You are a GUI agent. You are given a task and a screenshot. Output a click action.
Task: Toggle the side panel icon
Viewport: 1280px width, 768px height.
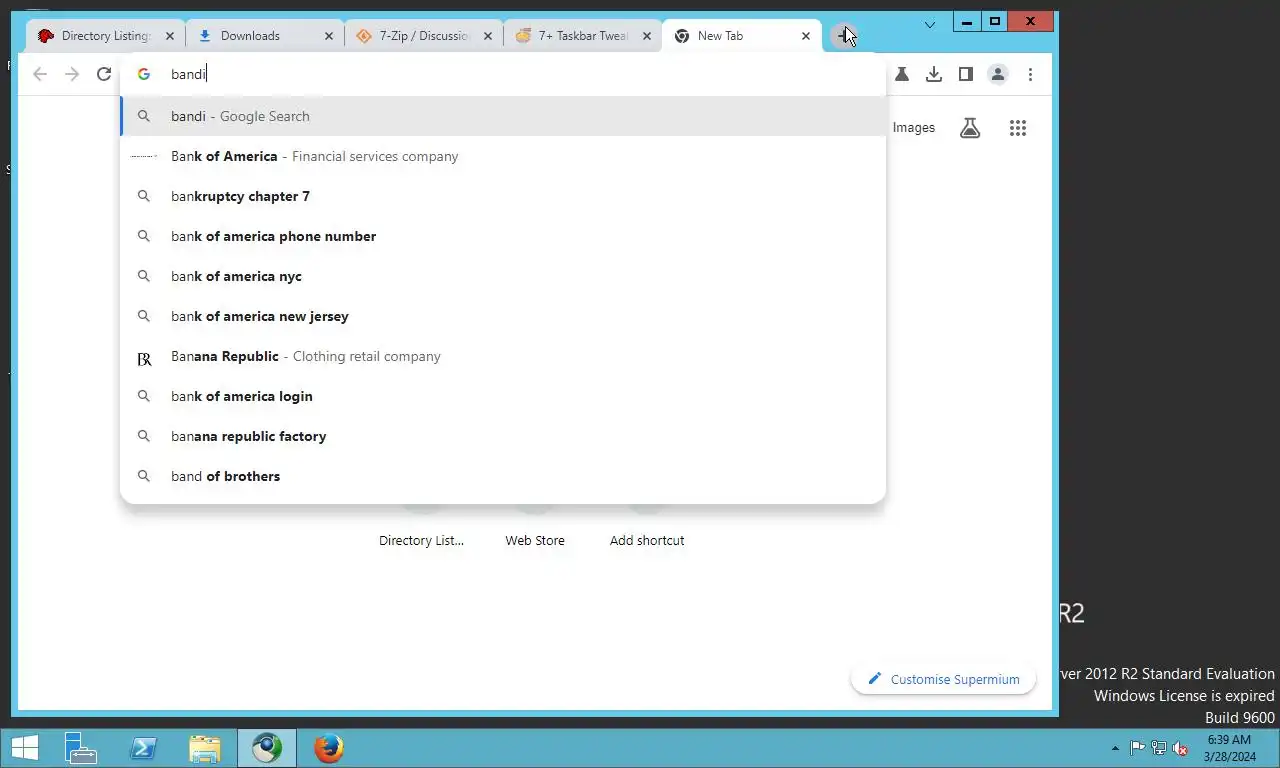click(x=966, y=74)
